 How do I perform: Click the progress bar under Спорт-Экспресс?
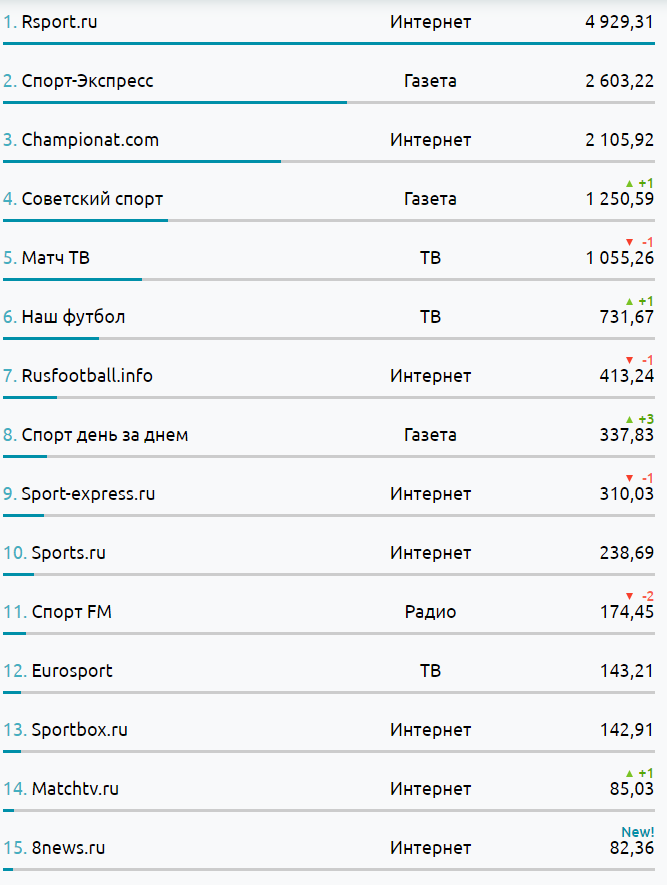[x=175, y=102]
